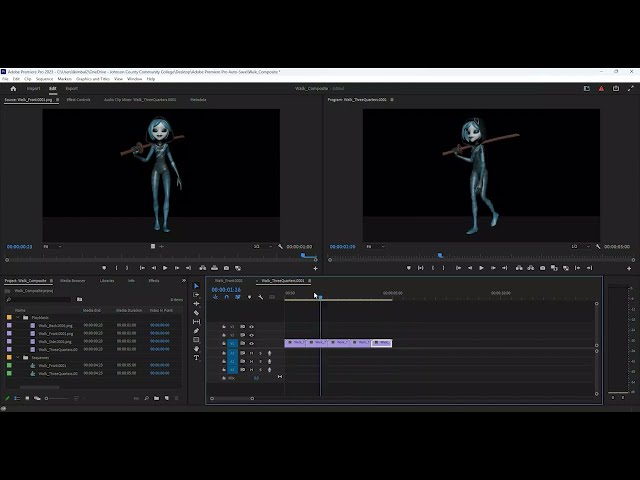Play the Program monitor

pos(481,268)
